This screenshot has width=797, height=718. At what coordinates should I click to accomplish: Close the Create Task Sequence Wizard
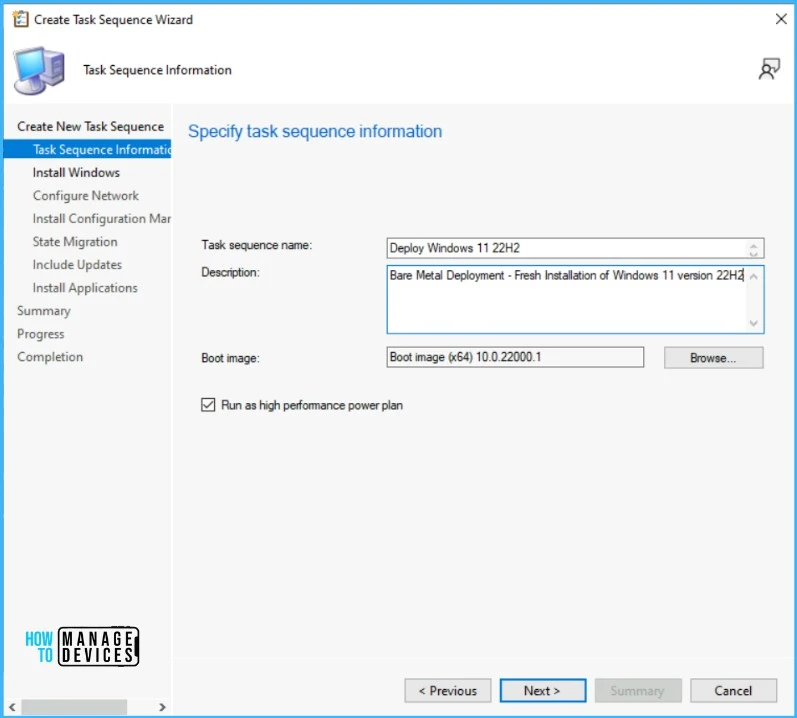[781, 19]
